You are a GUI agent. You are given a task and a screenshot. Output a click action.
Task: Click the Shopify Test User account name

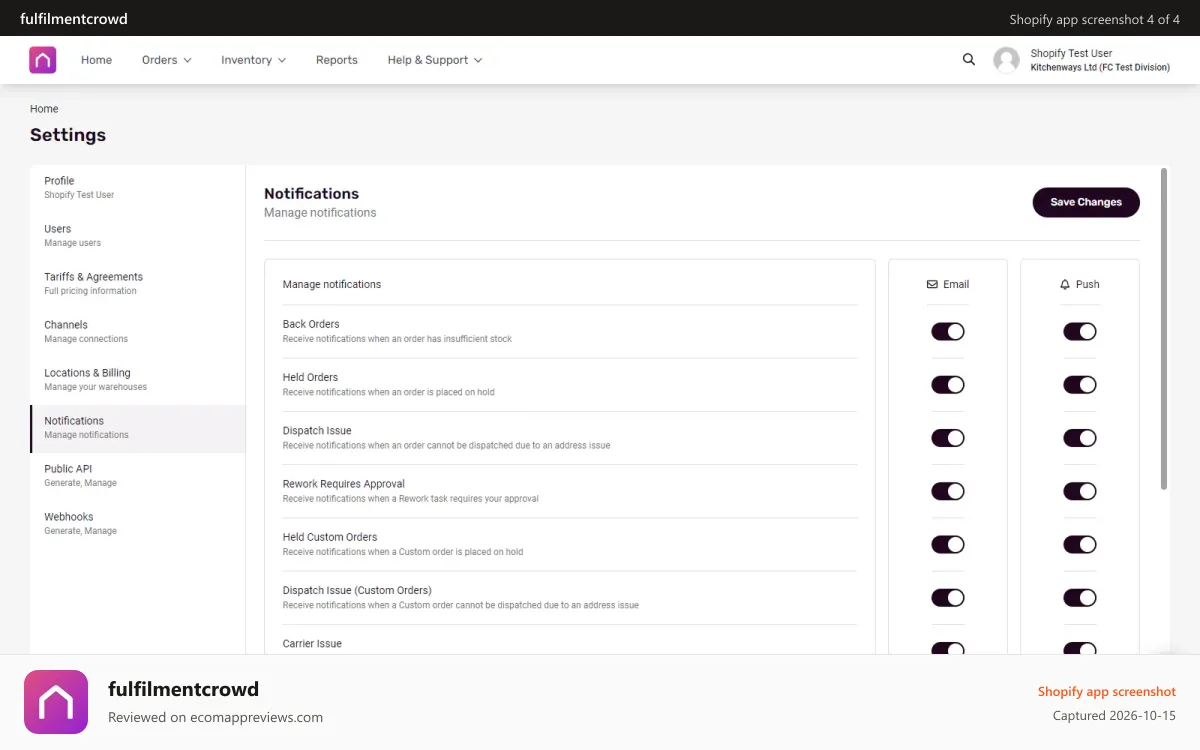[1071, 53]
